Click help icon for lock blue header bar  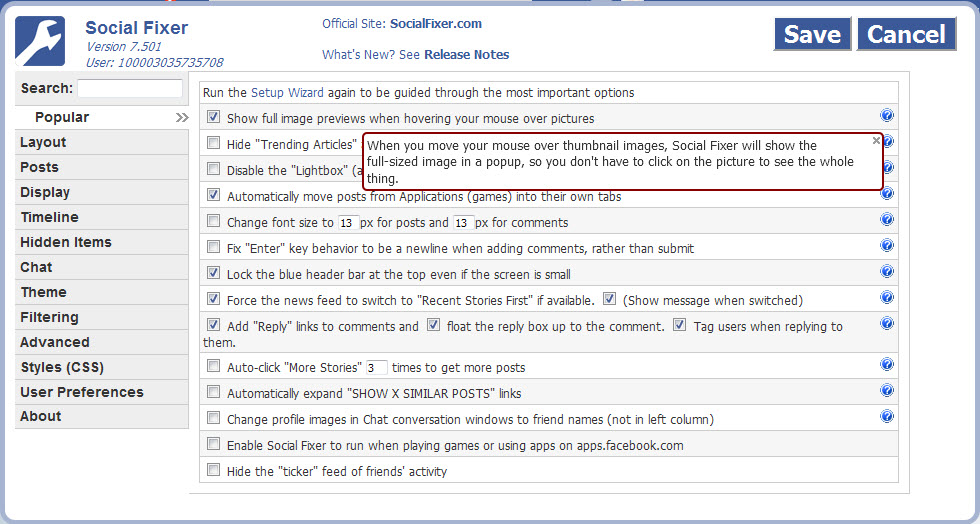886,272
